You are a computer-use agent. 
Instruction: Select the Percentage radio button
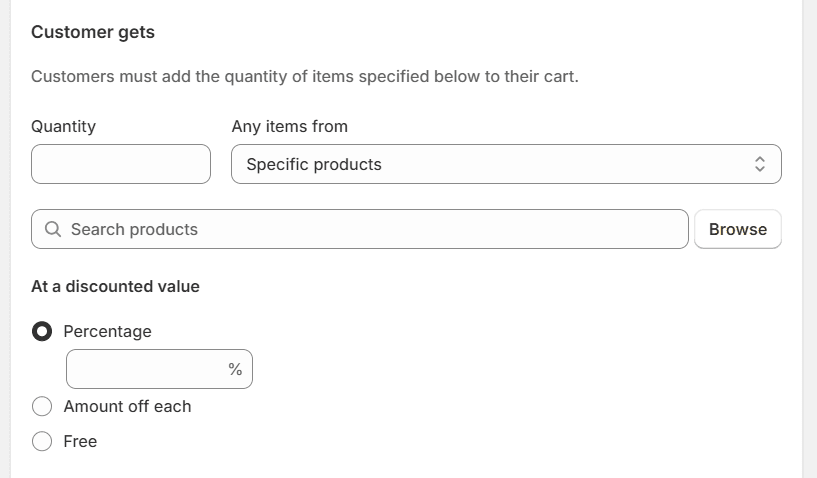[x=42, y=331]
